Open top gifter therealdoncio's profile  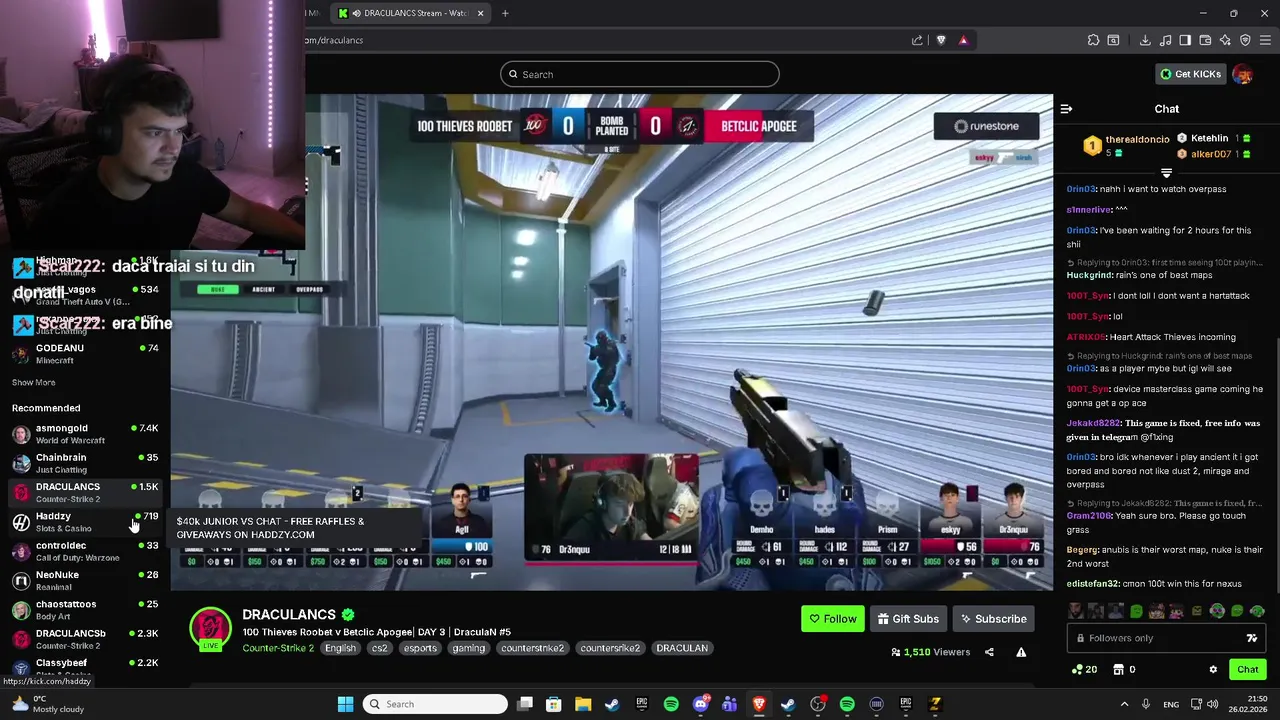(x=1137, y=139)
